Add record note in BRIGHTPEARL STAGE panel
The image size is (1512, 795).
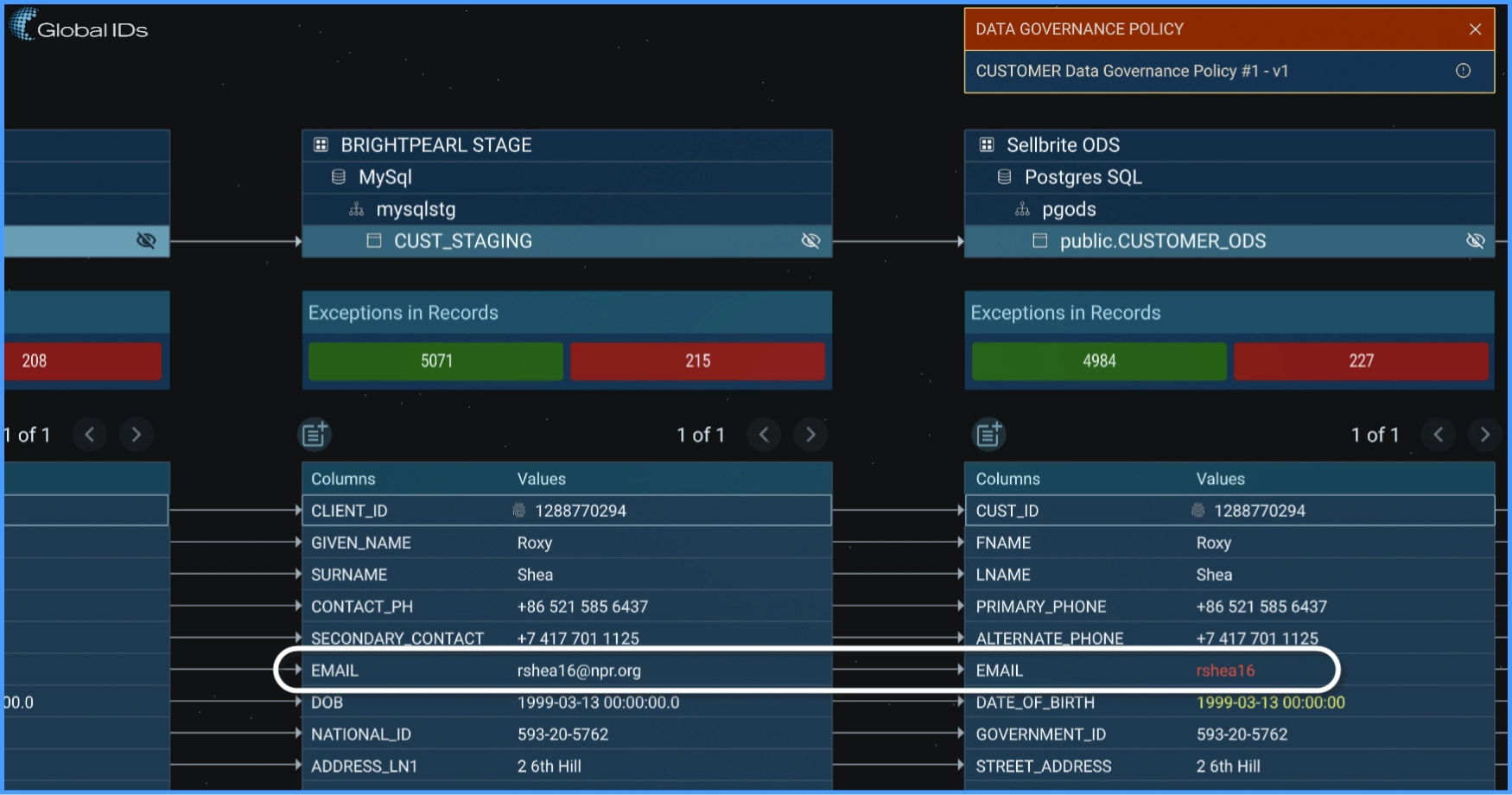(314, 434)
